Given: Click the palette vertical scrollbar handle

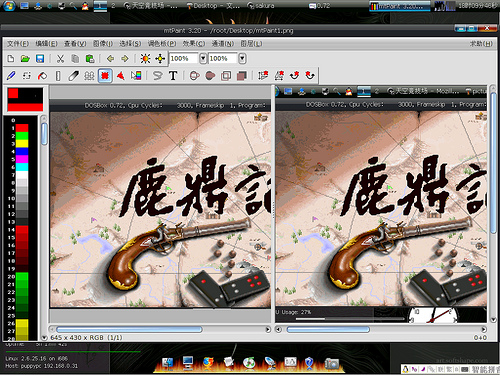Looking at the screenshot, I should point(44,134).
